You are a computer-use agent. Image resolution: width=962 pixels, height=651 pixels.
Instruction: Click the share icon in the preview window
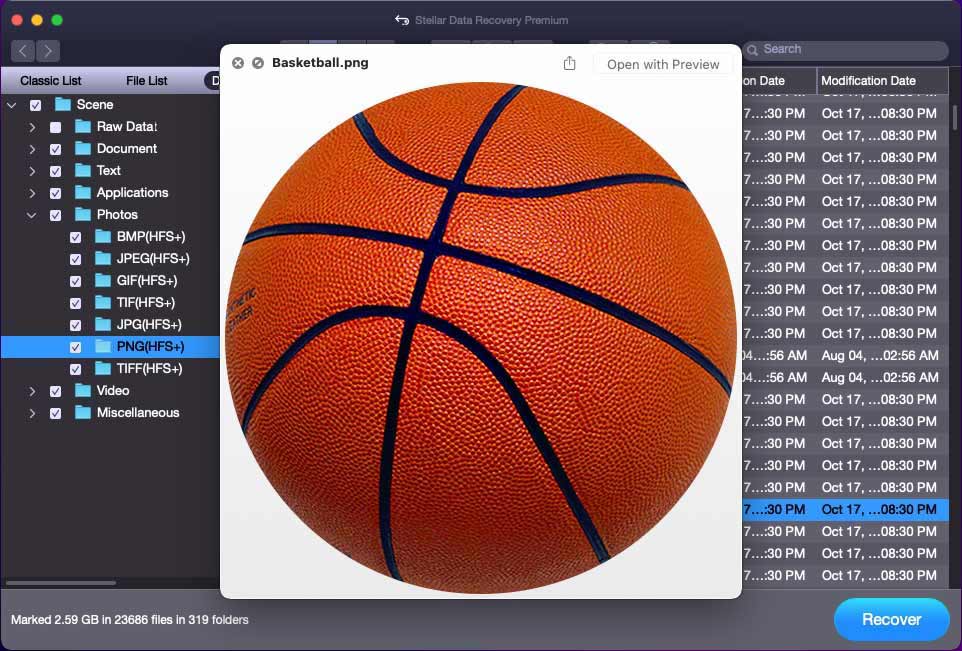point(569,63)
